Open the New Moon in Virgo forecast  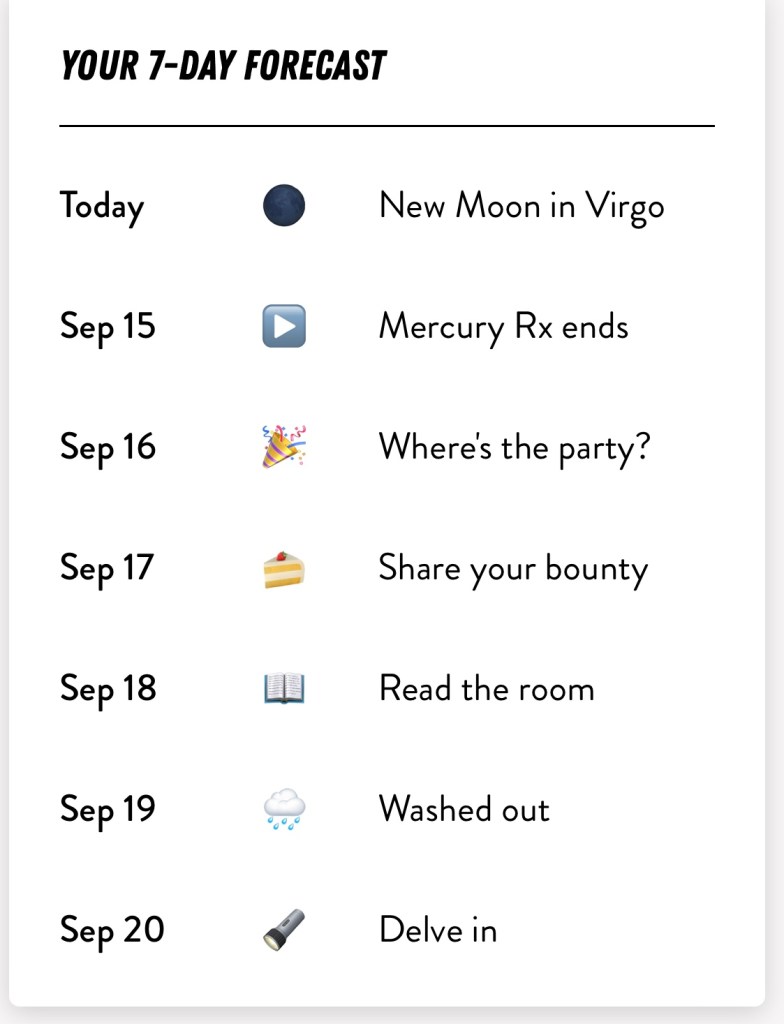521,207
